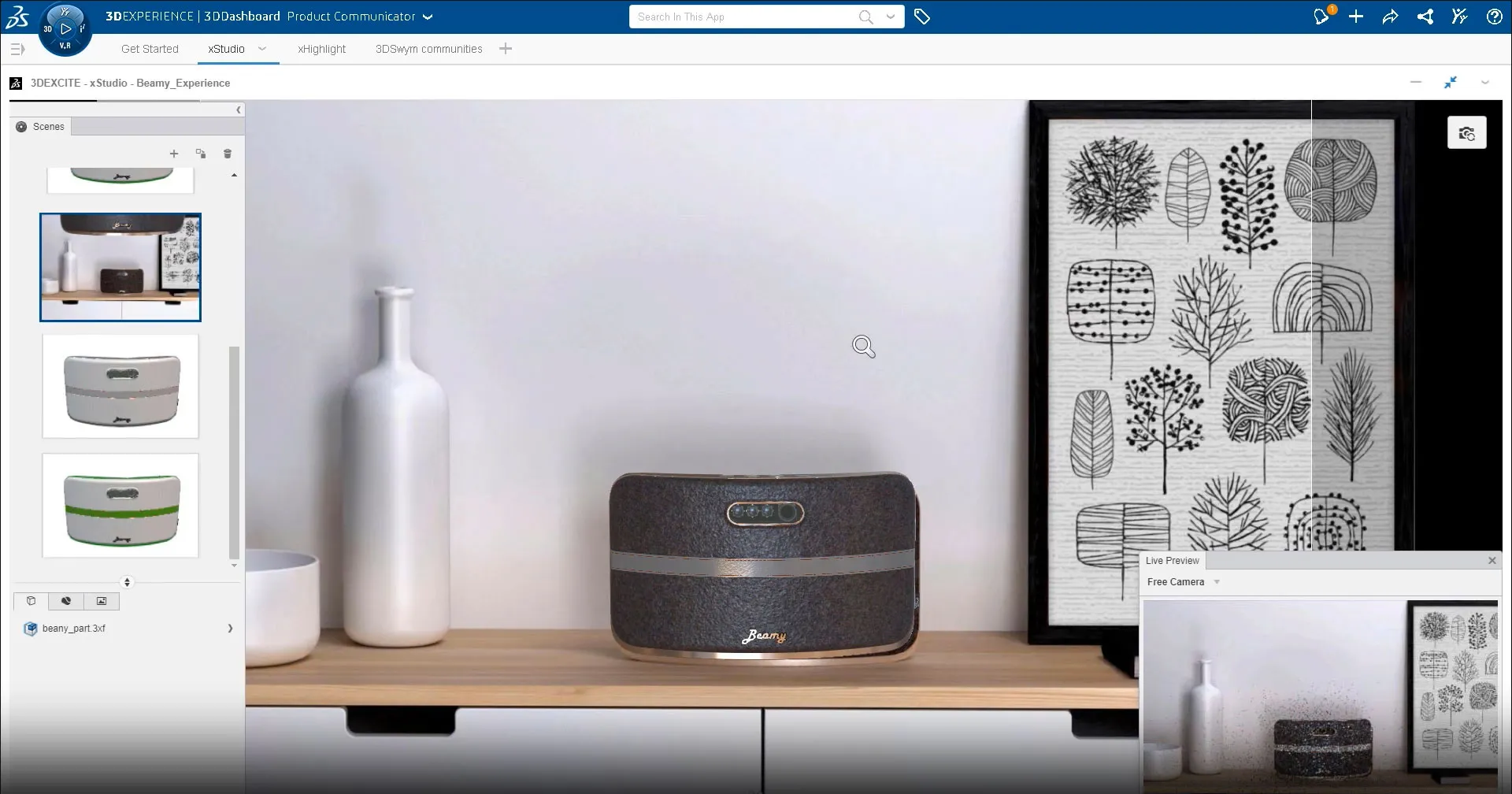1512x794 pixels.
Task: Open the 3DSwym communities tab
Action: pos(428,49)
